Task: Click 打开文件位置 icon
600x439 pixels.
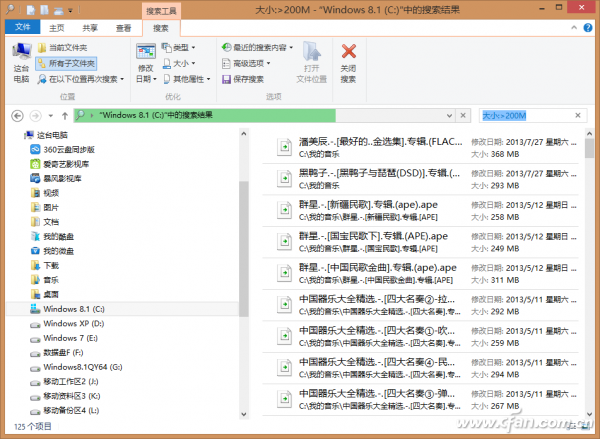Action: tap(311, 51)
